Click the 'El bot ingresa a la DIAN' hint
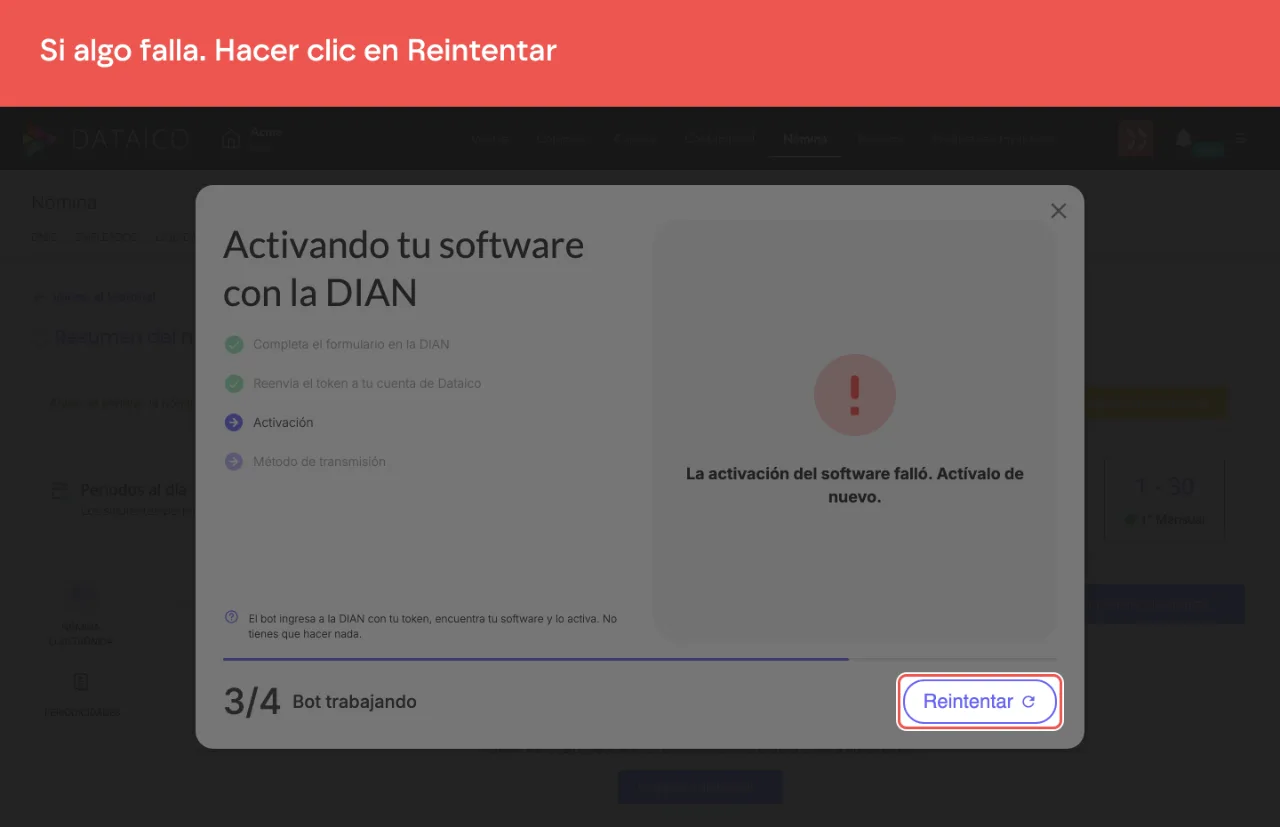 432,626
